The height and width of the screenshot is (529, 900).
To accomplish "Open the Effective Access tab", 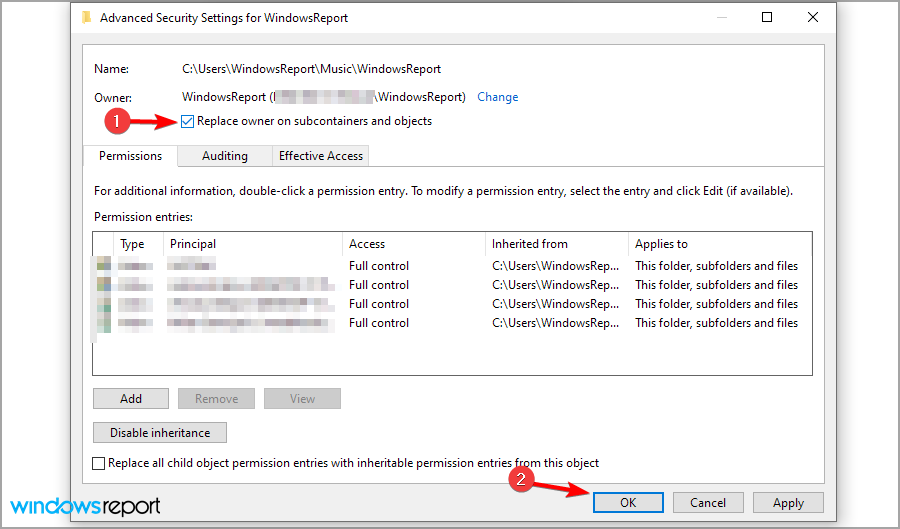I will pyautogui.click(x=322, y=156).
